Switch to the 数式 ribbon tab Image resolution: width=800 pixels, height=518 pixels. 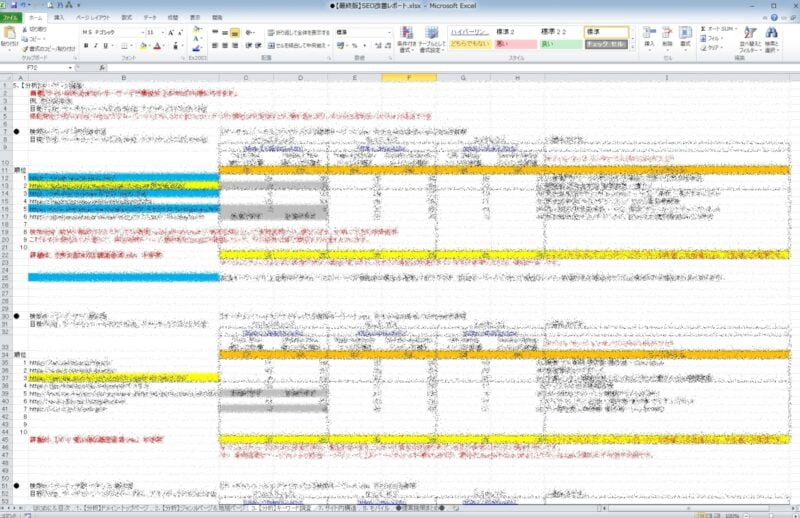coord(127,17)
